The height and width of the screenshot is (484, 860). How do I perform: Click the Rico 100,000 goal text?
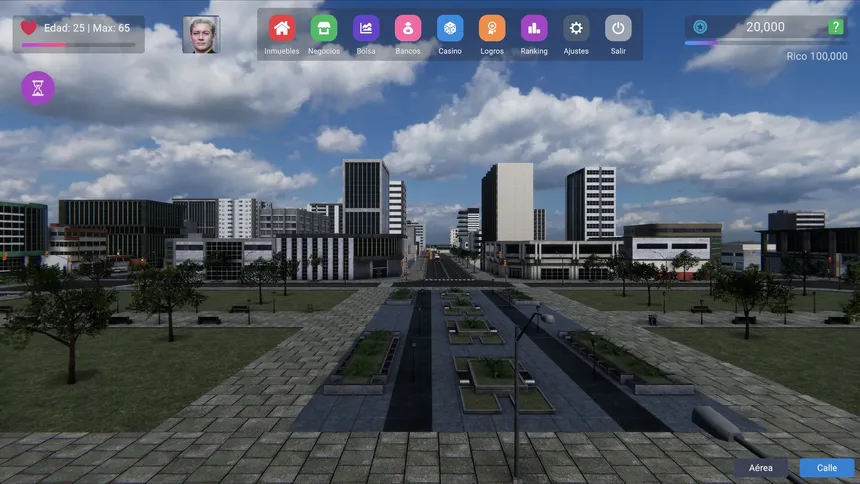(x=817, y=56)
